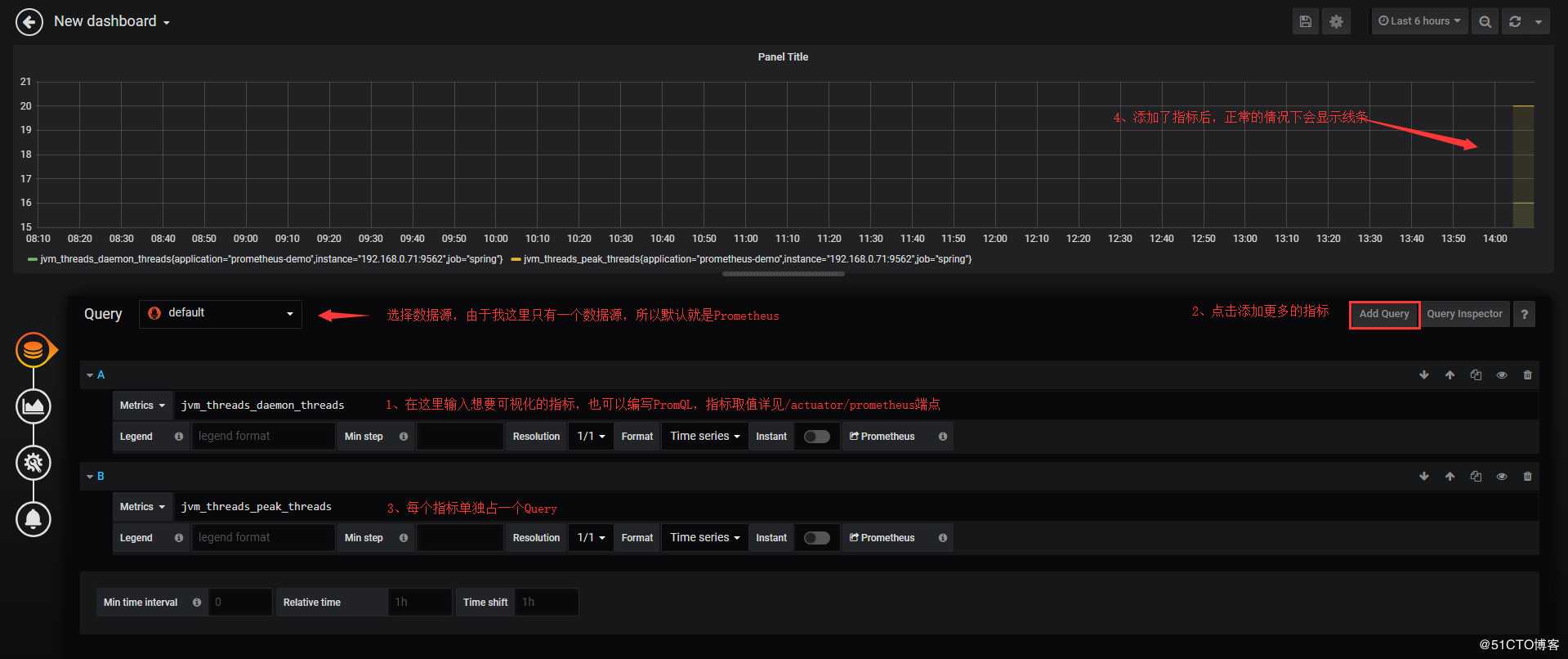
Task: Go back using the arrow icon
Action: point(29,22)
